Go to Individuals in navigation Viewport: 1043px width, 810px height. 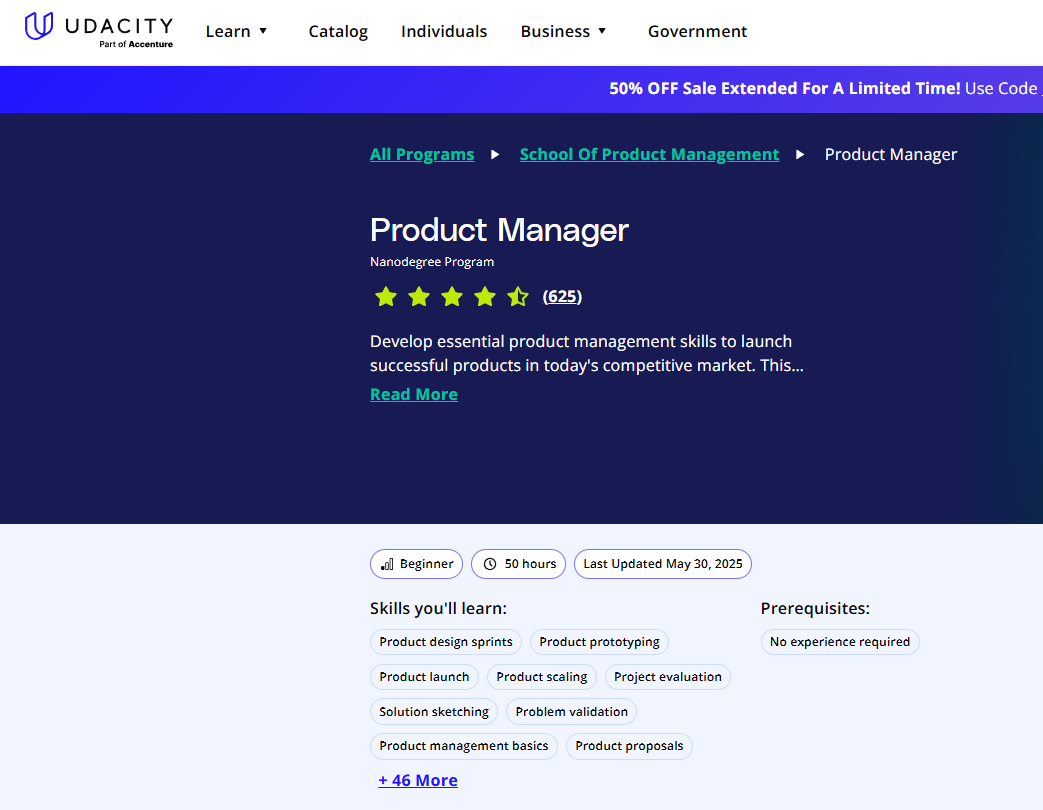pos(444,31)
